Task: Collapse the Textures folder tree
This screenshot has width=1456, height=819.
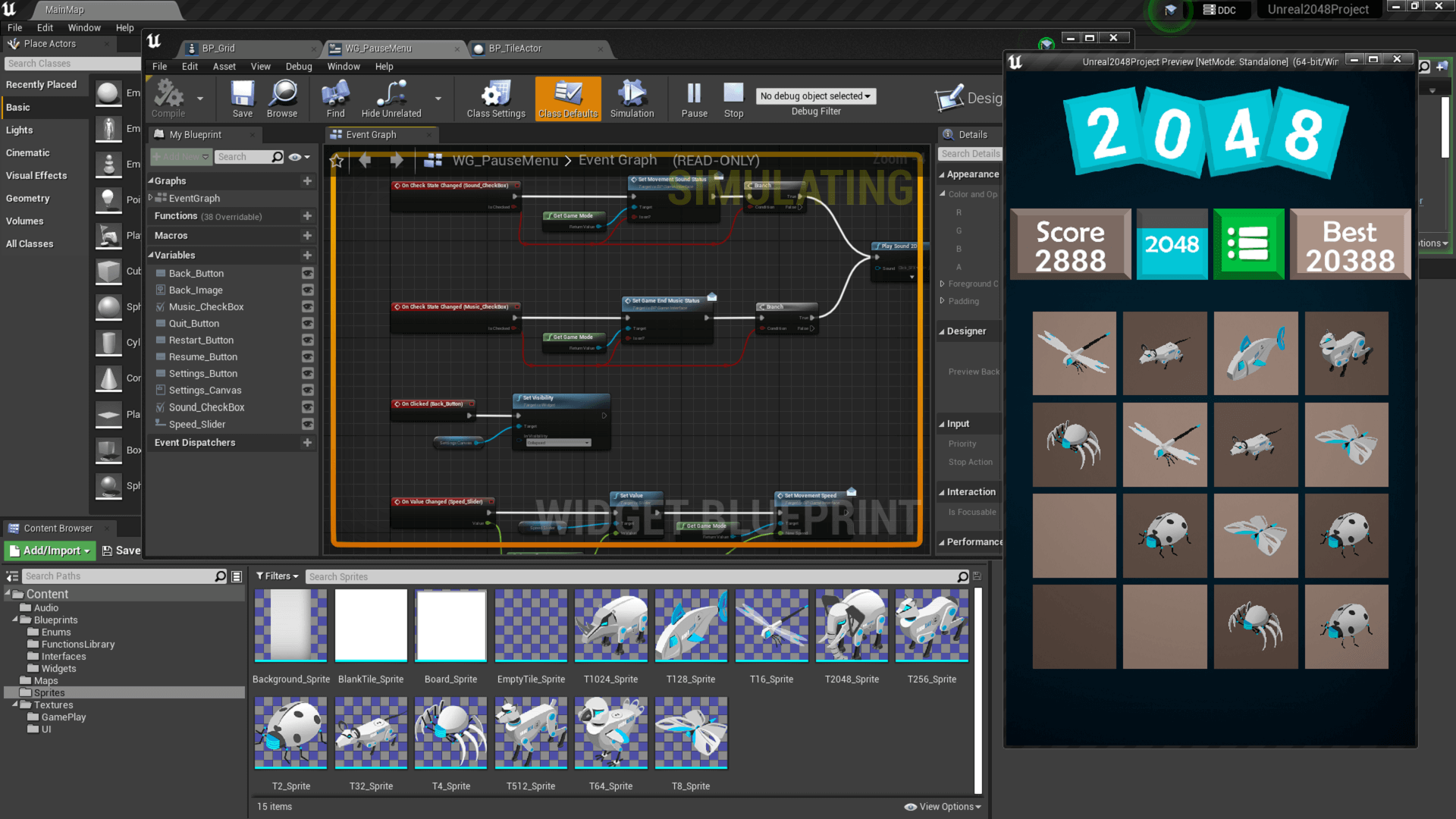Action: click(x=15, y=705)
